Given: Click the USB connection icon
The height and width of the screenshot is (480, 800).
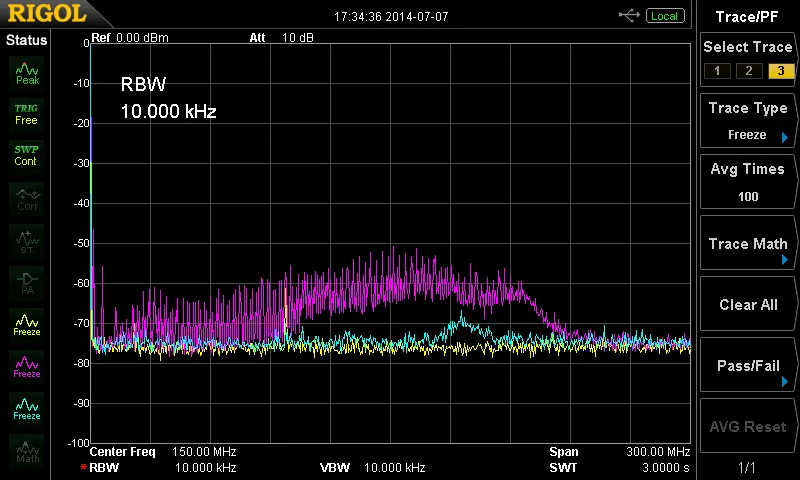Looking at the screenshot, I should click(629, 16).
